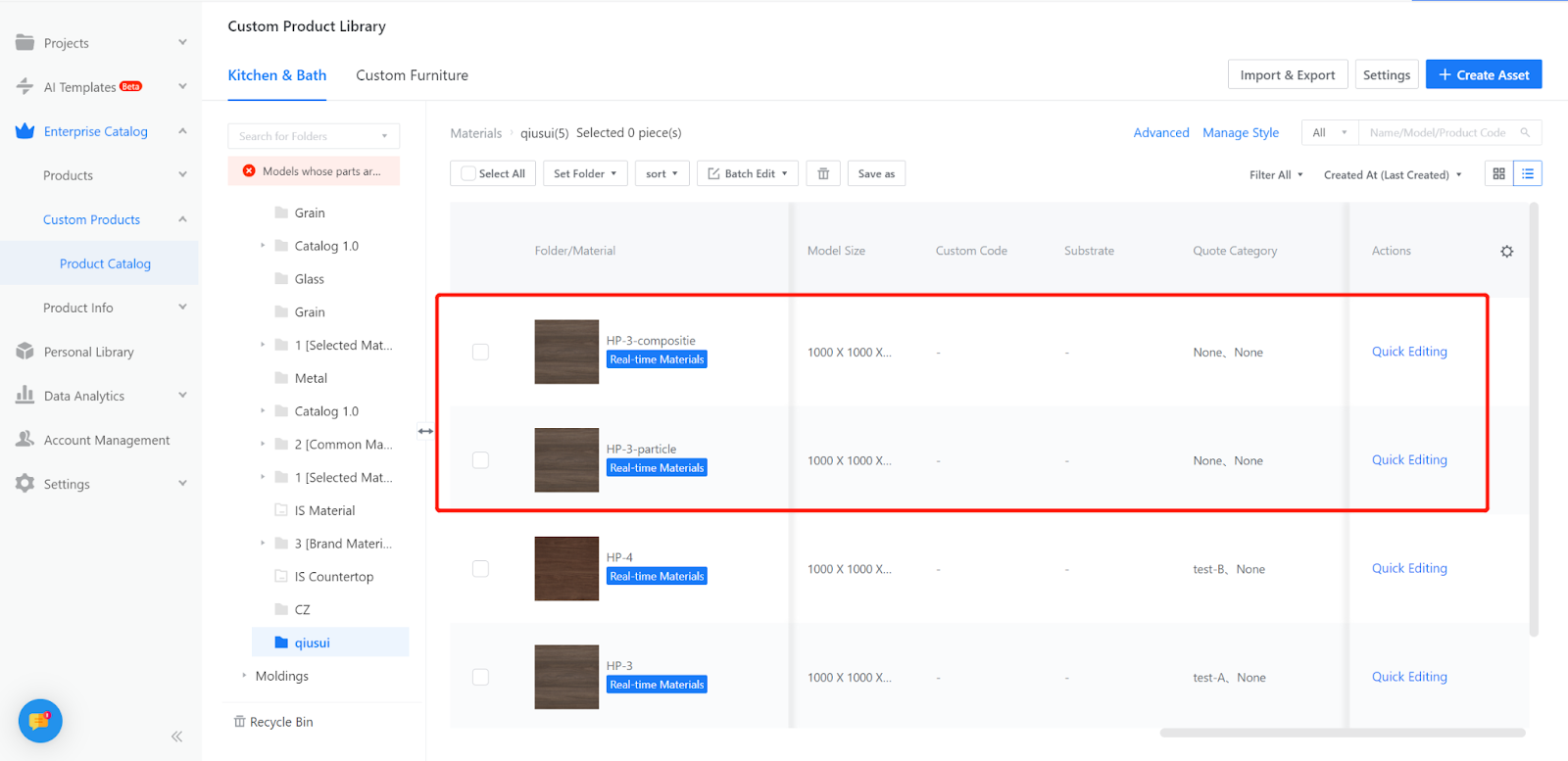
Task: Click the search magnifier icon in name field
Action: [x=1525, y=132]
